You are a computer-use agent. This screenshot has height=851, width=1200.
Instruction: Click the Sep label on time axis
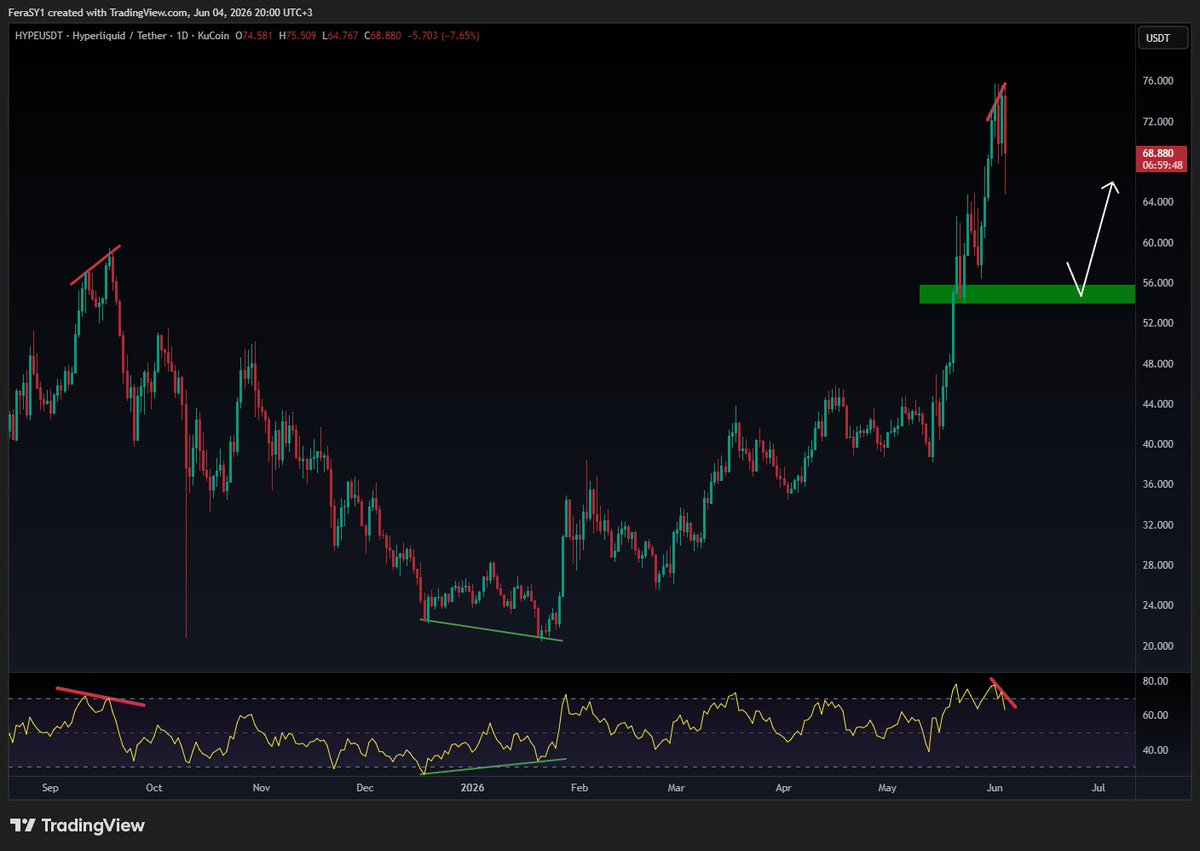coord(52,788)
